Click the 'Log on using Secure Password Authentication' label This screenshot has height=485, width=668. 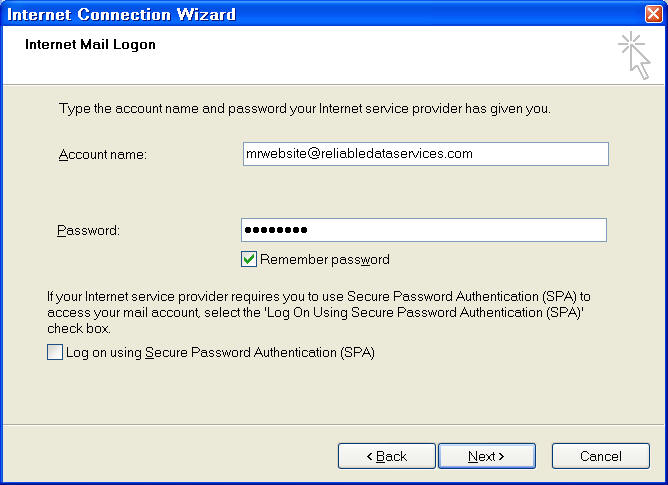click(220, 352)
